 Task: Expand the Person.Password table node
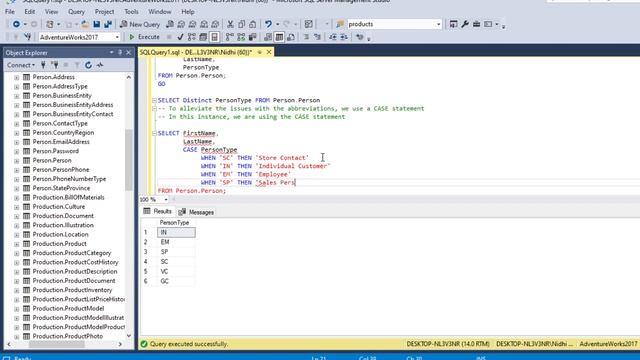click(x=16, y=151)
